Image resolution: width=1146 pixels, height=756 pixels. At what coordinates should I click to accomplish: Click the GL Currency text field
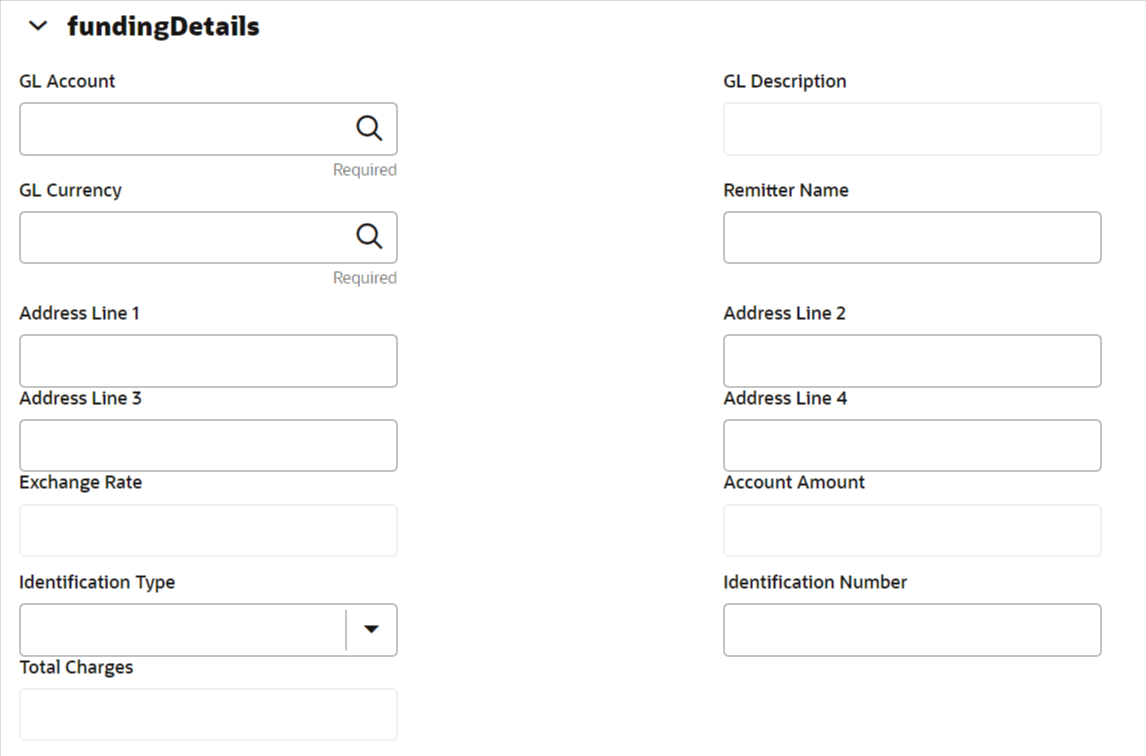coord(182,237)
